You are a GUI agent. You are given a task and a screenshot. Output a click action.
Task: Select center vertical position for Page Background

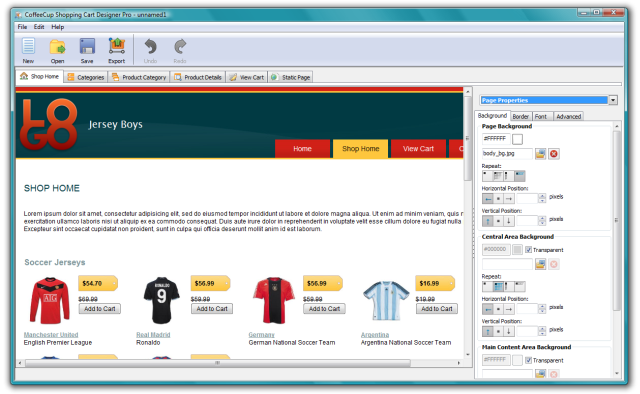tap(498, 221)
